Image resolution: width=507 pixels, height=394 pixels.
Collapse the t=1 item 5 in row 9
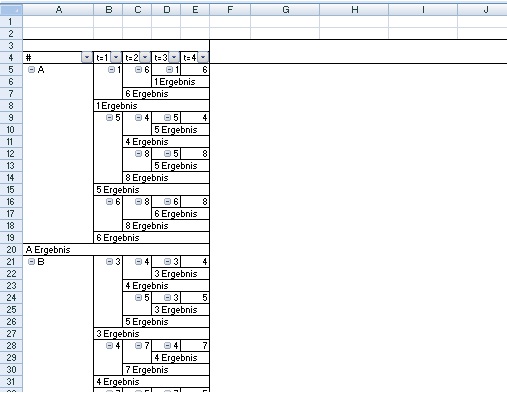109,118
